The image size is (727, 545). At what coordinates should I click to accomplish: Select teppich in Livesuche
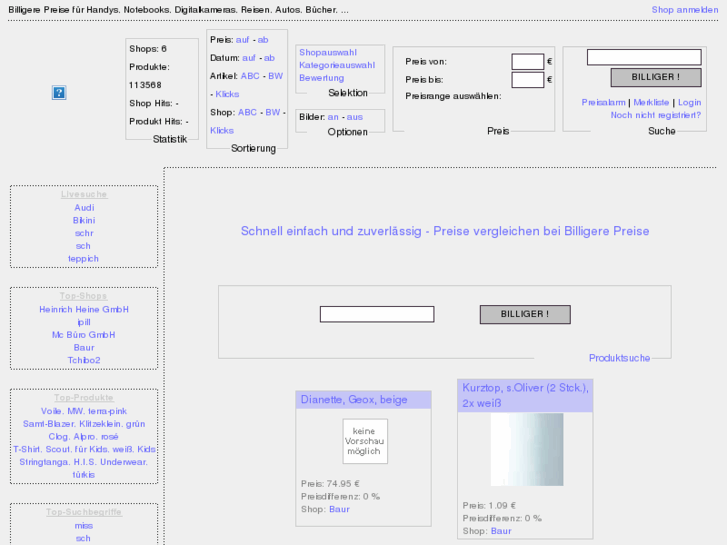point(83,259)
